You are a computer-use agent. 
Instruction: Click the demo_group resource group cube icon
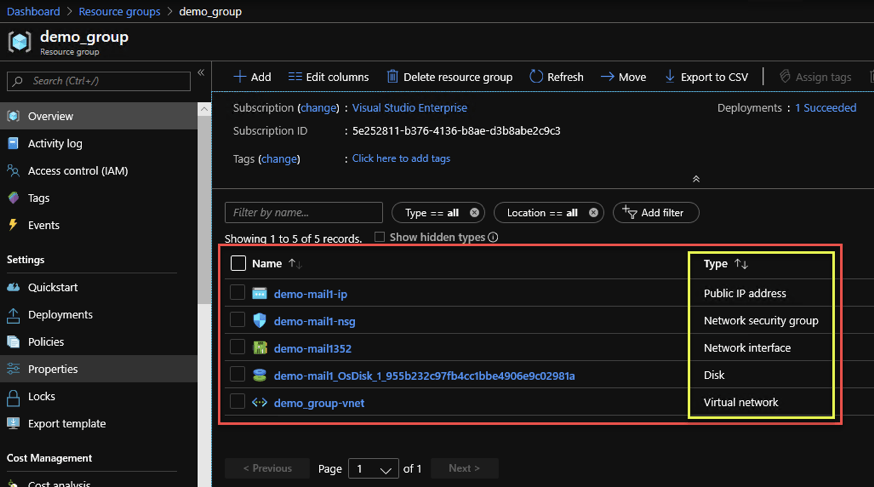click(x=20, y=42)
